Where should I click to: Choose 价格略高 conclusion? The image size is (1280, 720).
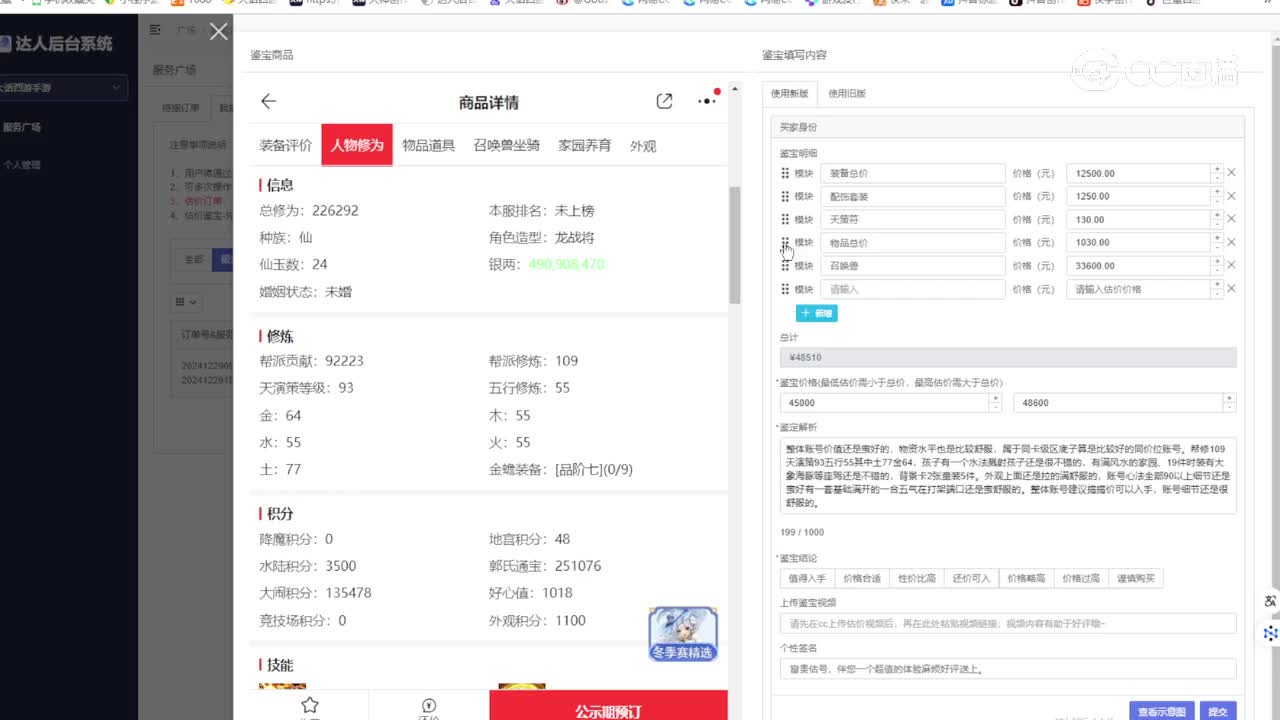point(1026,578)
